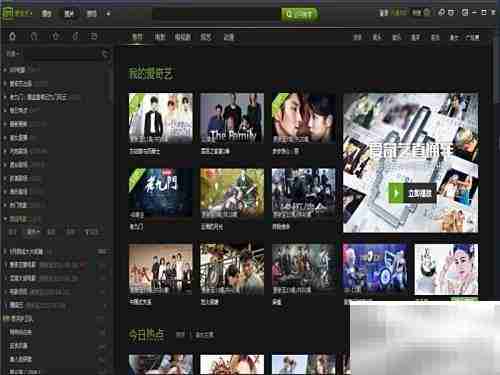Open the blue stage-lit show thumbnail

click(x=375, y=269)
